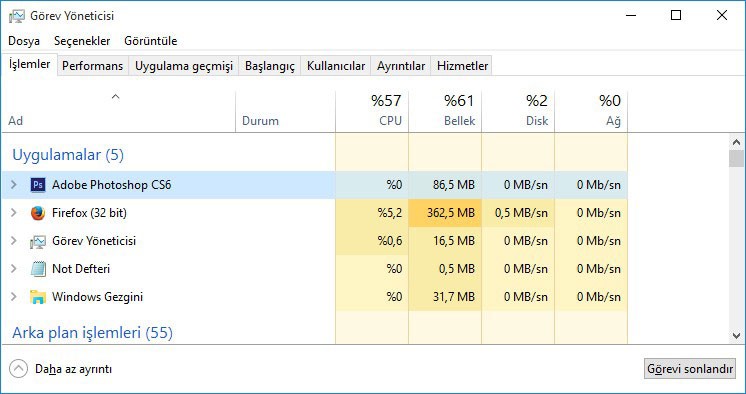Click the Görevi sonlandır button
Image resolution: width=746 pixels, height=394 pixels.
click(689, 369)
